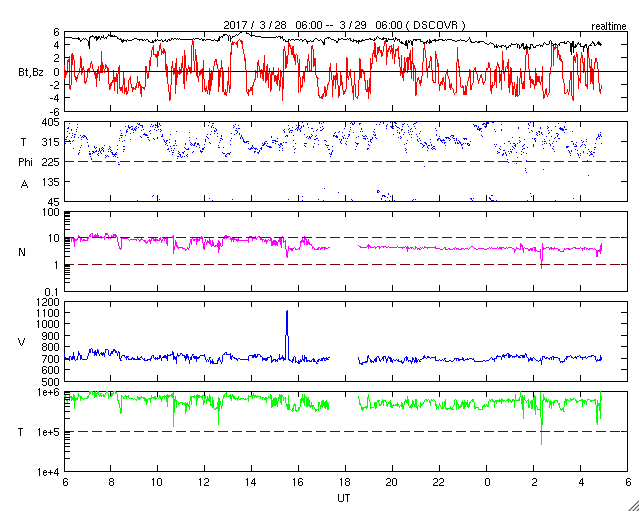Image resolution: width=640 pixels, height=512 pixels.
Task: Click the "8" hour tick on UT axis
Action: (x=111, y=482)
